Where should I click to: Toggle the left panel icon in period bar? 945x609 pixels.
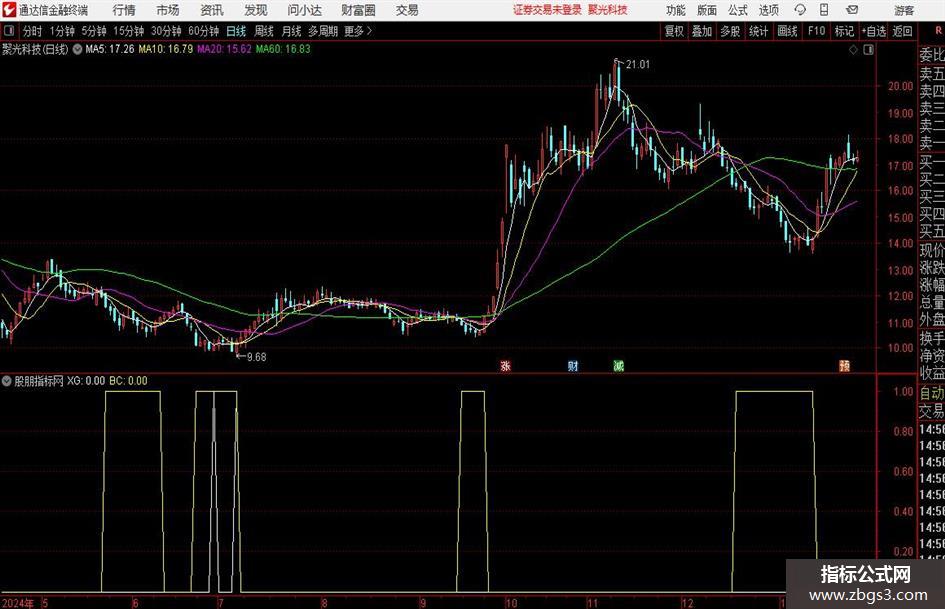pyautogui.click(x=9, y=31)
